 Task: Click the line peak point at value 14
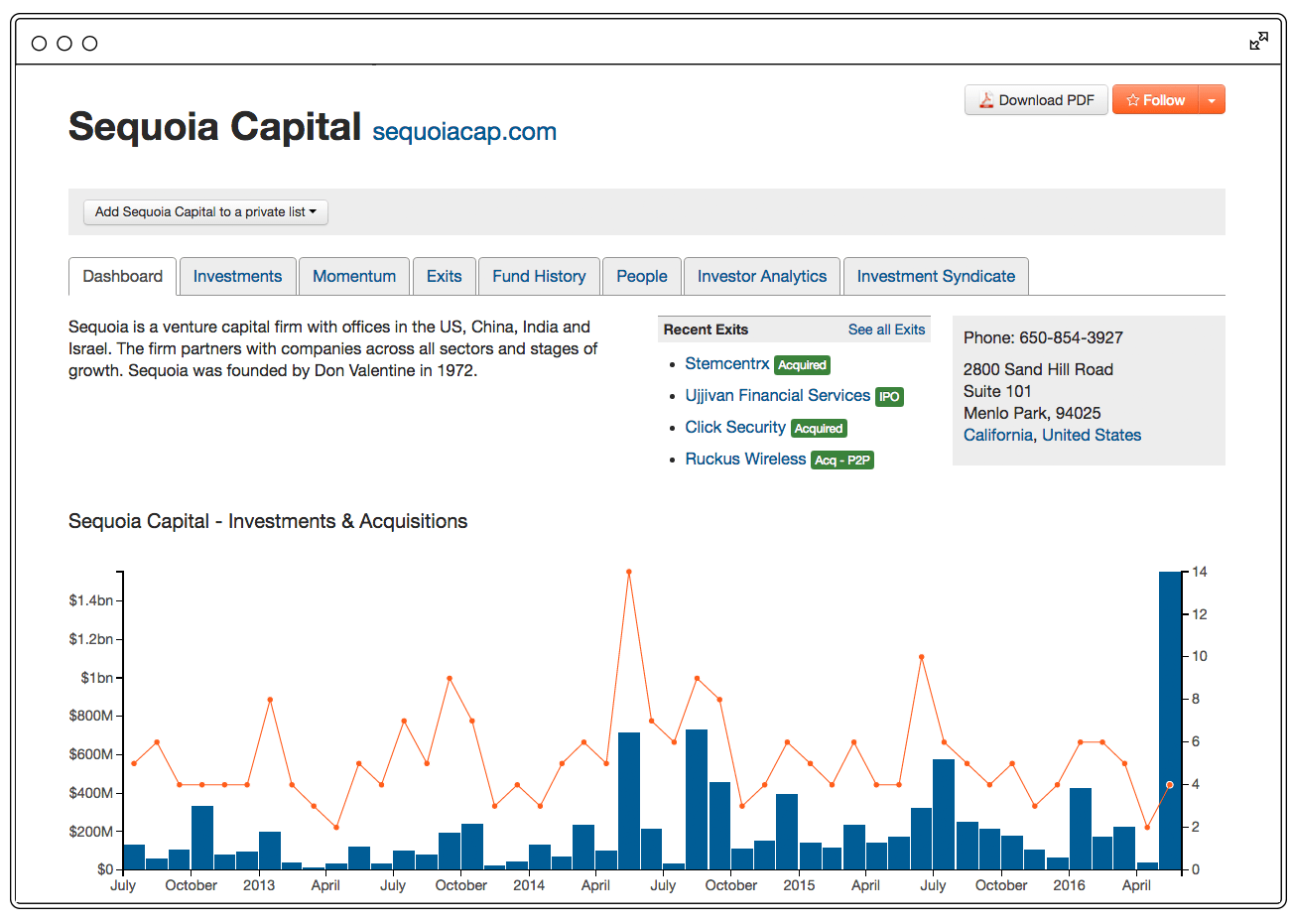629,572
